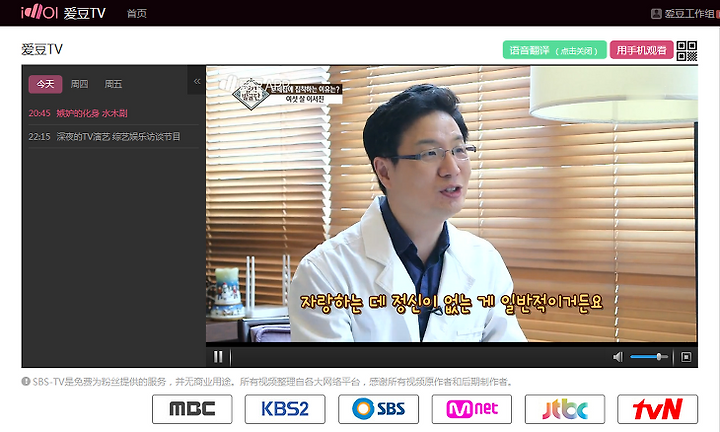Screen dimensions: 720x432
Task: Click the 爱豆TV logo in header
Action: (63, 12)
